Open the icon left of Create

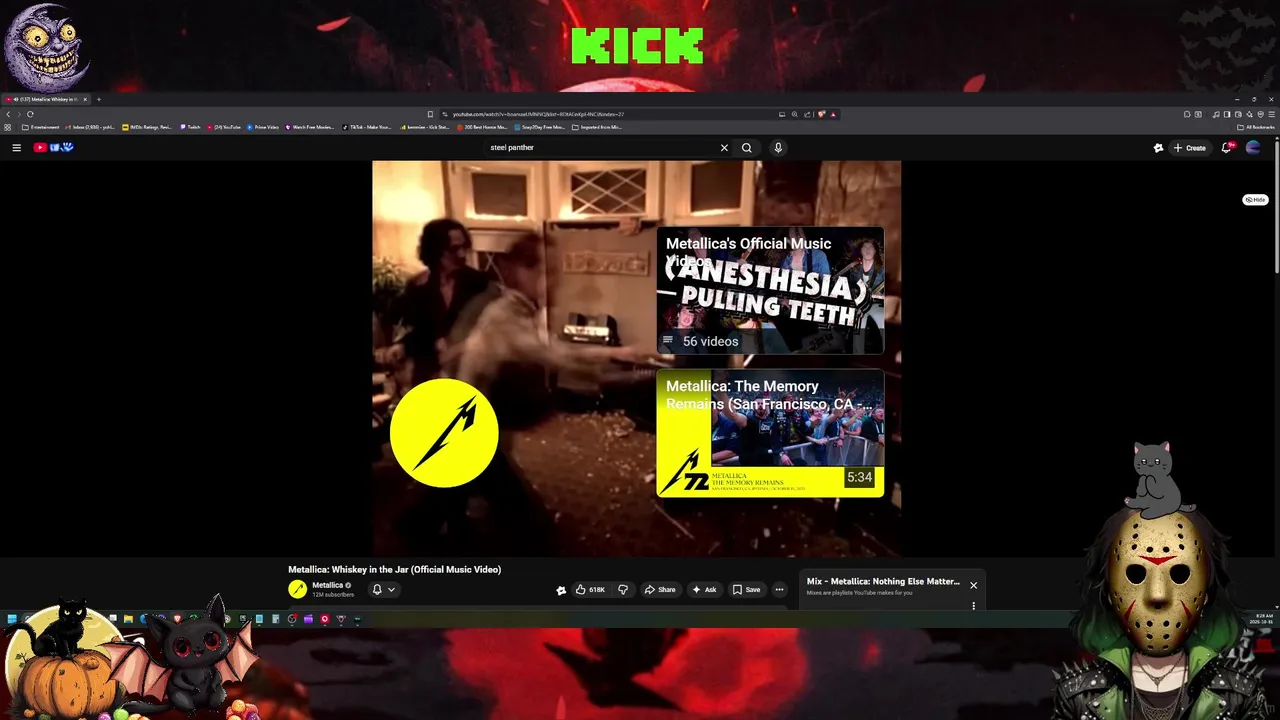[x=1158, y=147]
